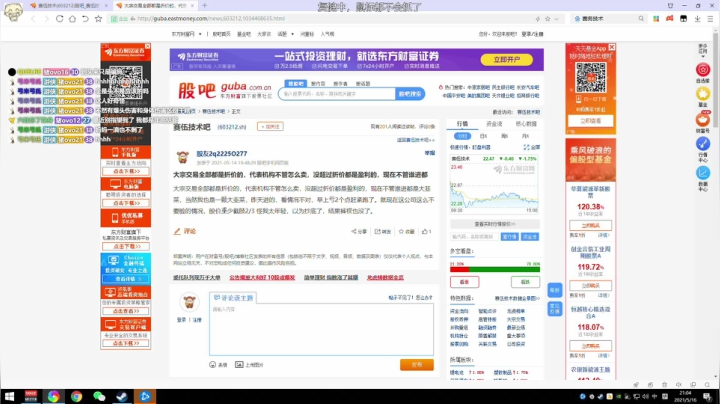Click the 评论 pencil icon under post

177,231
